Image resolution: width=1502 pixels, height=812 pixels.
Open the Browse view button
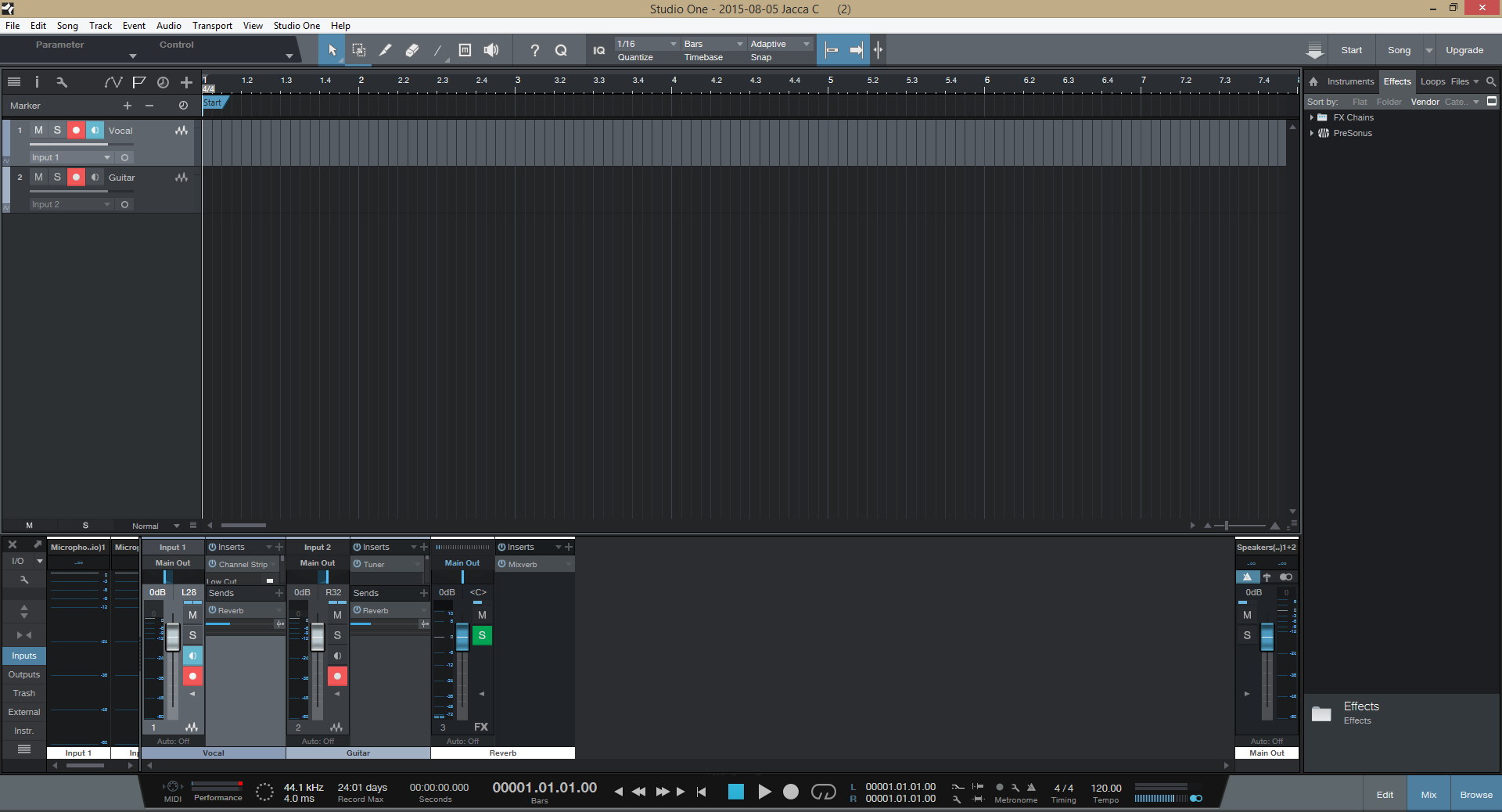[1476, 795]
